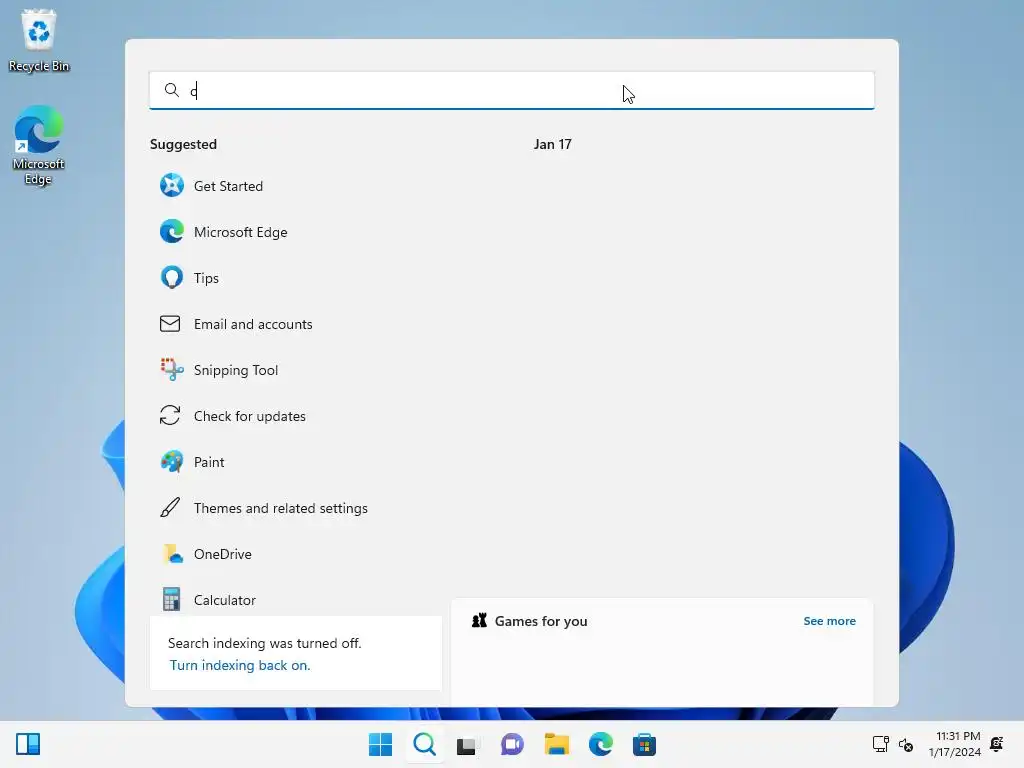Open the Email and accounts envelope icon

click(x=170, y=323)
